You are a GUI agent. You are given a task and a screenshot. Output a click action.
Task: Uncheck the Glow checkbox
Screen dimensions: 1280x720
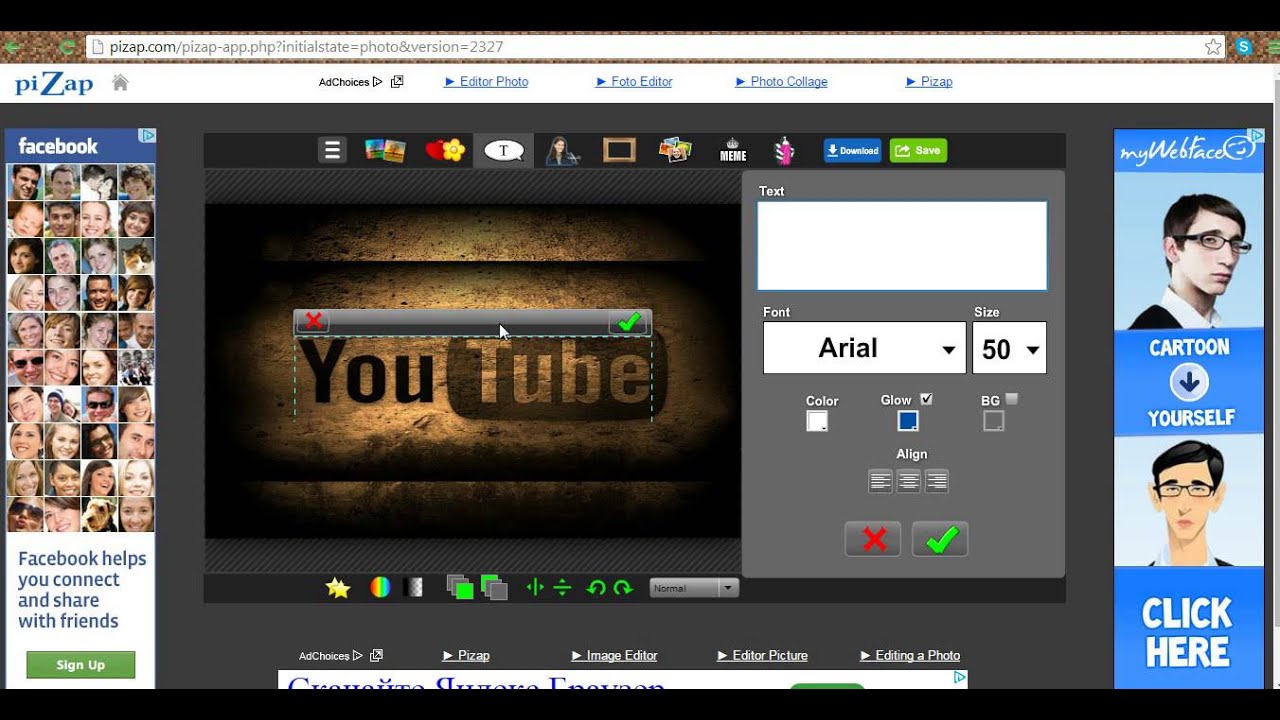pos(926,399)
